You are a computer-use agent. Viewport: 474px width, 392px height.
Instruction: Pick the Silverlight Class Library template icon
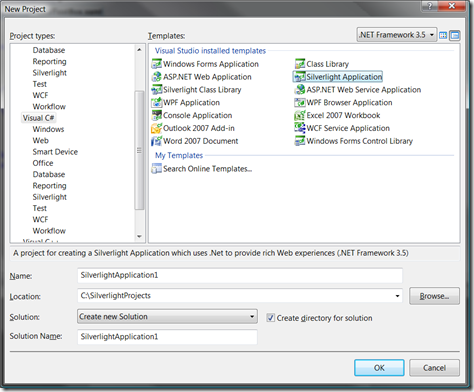coord(156,90)
